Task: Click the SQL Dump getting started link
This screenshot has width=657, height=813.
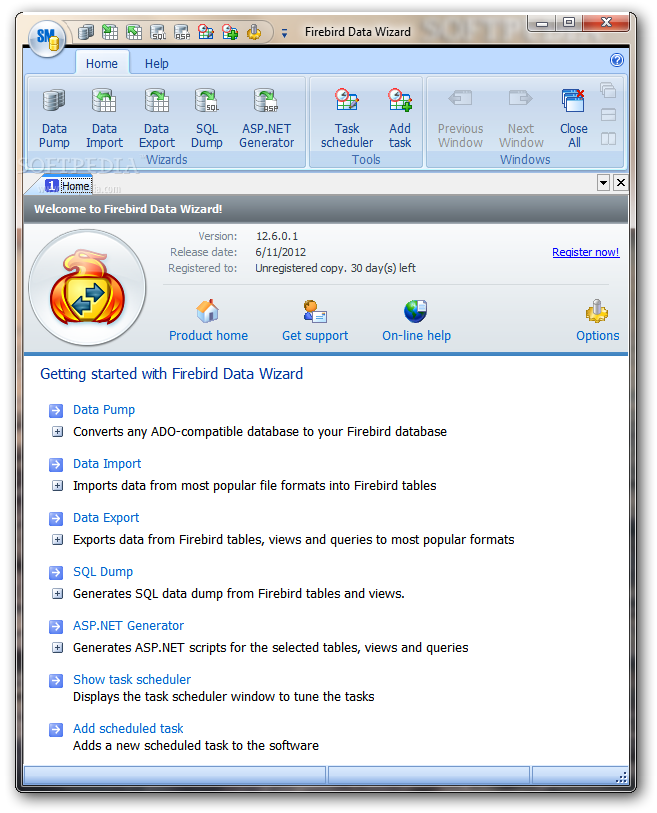Action: tap(103, 571)
